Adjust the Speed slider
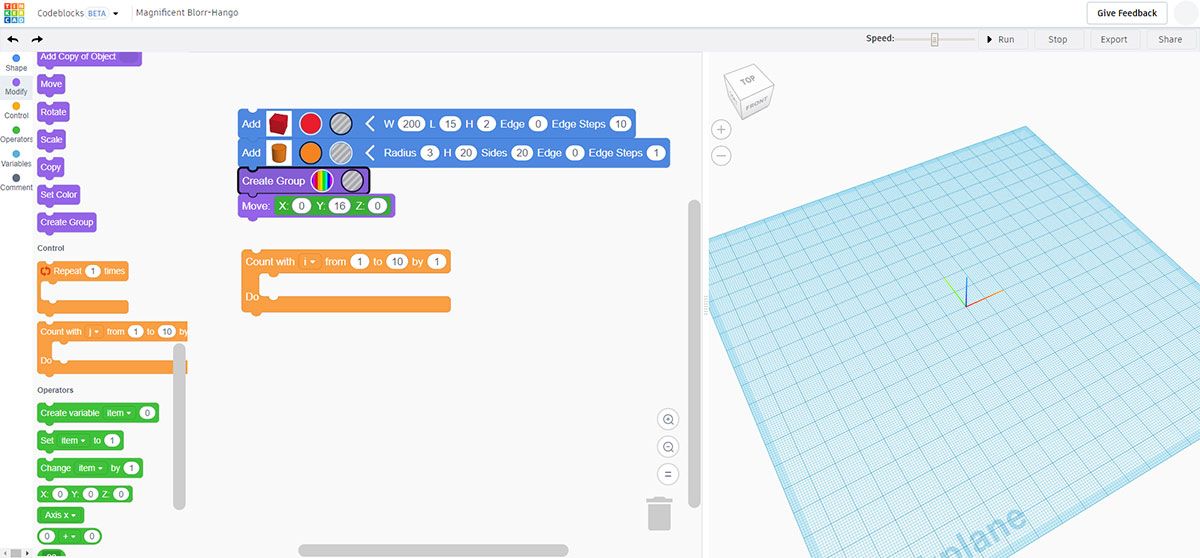Screen dimensions: 1200x558 935,39
